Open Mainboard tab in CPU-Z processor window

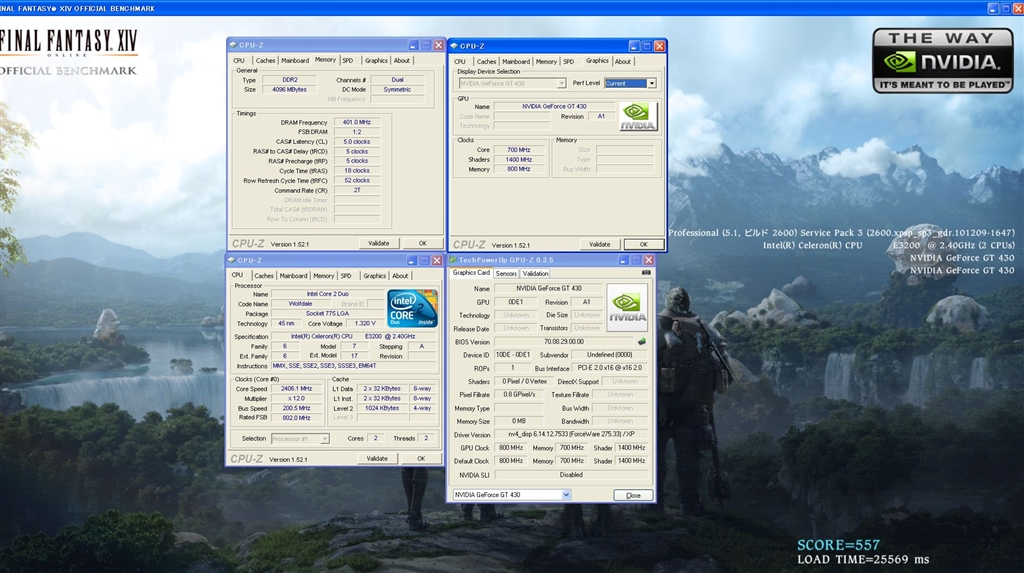coord(293,276)
